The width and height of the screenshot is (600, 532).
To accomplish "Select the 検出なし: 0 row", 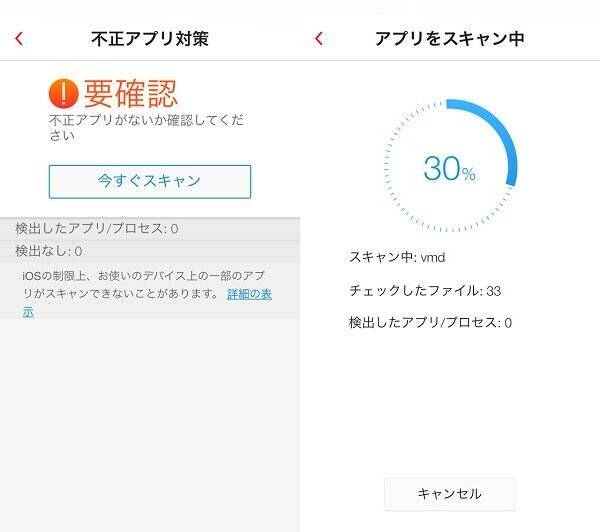I will tap(49, 251).
